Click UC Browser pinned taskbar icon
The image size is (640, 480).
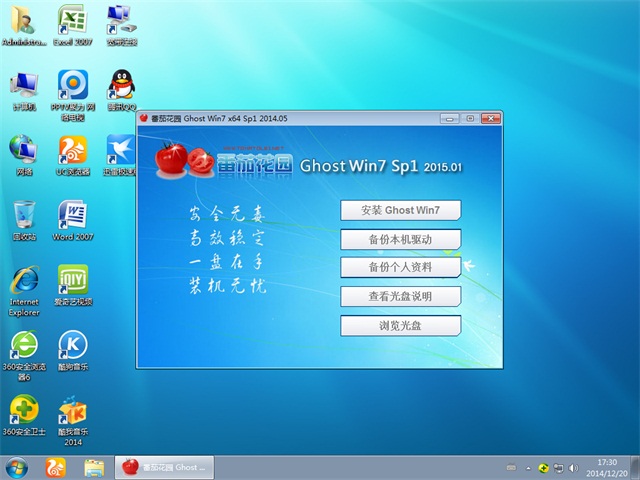pos(56,468)
